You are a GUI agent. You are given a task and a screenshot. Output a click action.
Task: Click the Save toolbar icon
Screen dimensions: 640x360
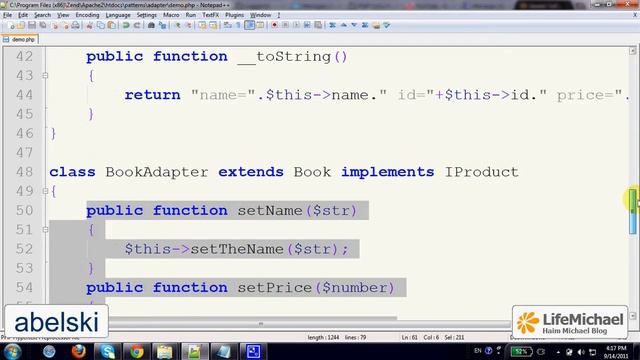(32, 25)
